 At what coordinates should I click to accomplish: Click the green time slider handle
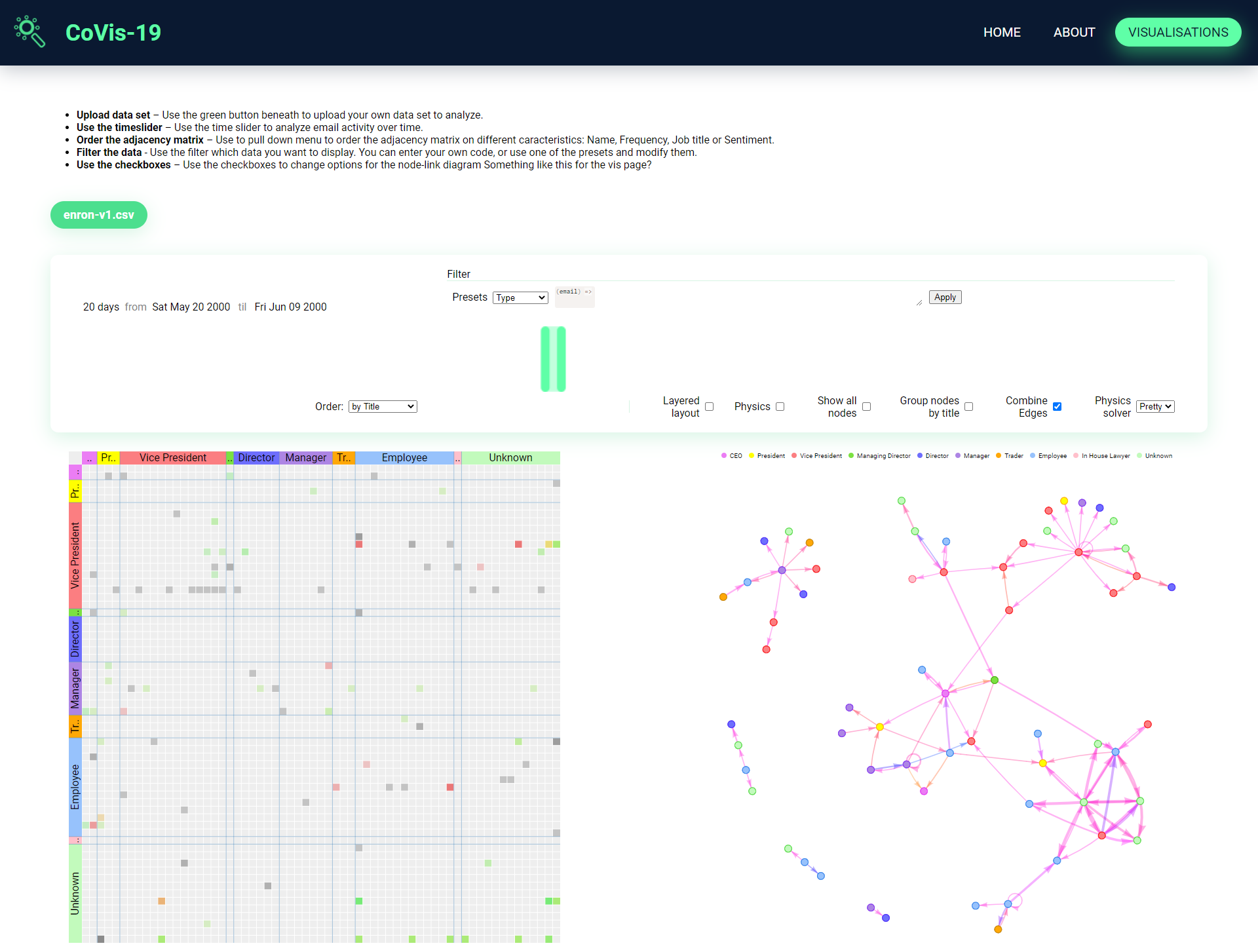coord(553,359)
